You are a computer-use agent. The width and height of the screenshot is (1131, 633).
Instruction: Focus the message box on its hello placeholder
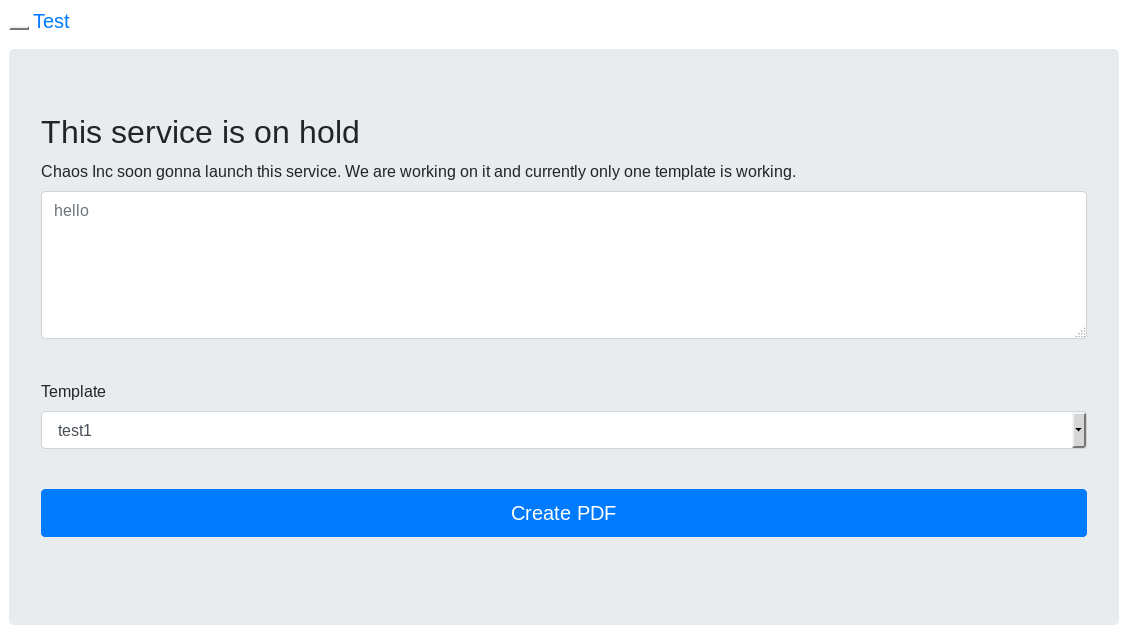pyautogui.click(x=71, y=211)
